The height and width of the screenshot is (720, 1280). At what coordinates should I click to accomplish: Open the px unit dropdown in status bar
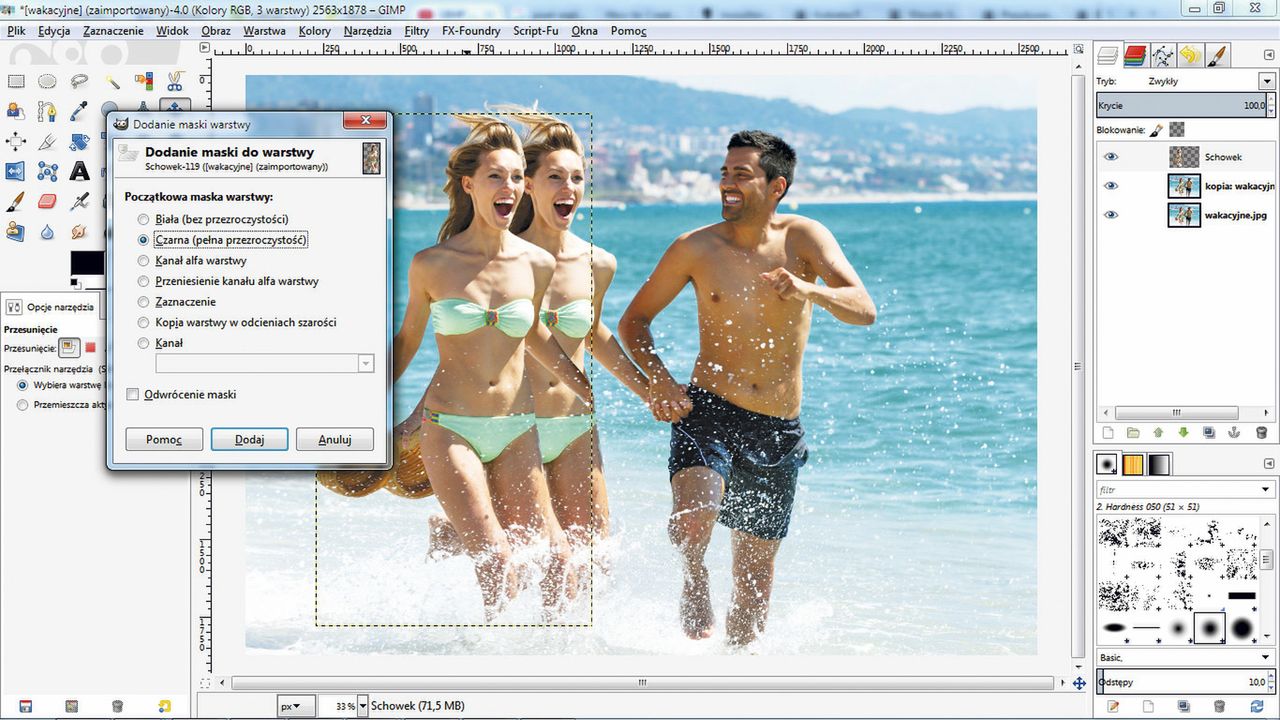(x=296, y=706)
